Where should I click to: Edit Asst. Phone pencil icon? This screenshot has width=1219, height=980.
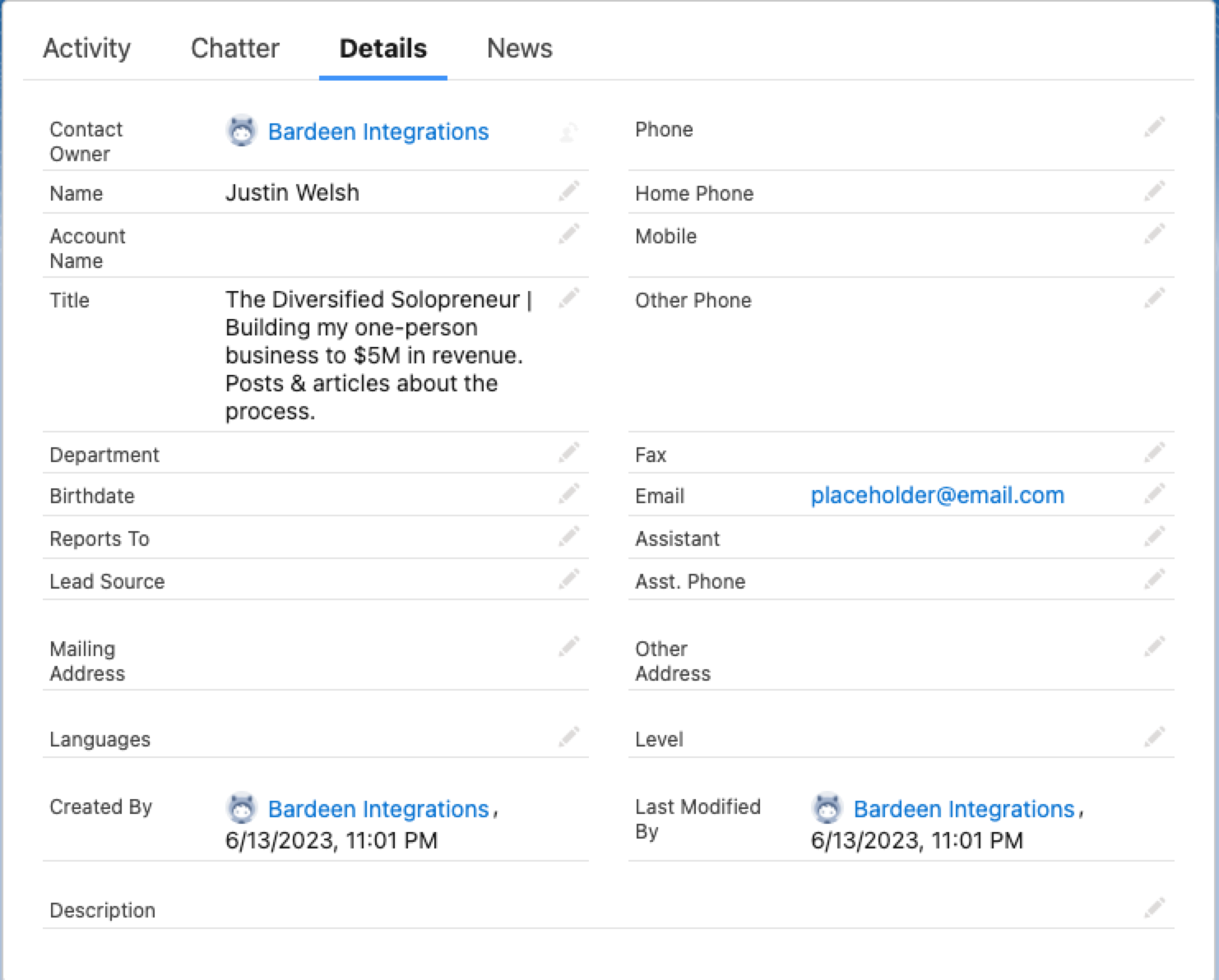pos(1155,580)
